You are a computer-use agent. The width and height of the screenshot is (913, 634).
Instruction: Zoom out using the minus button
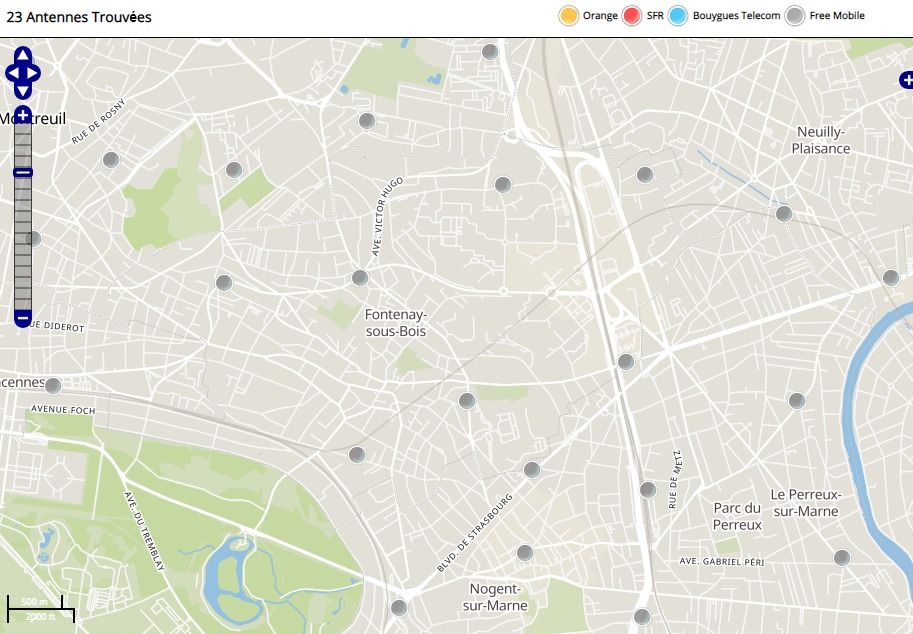tap(23, 318)
